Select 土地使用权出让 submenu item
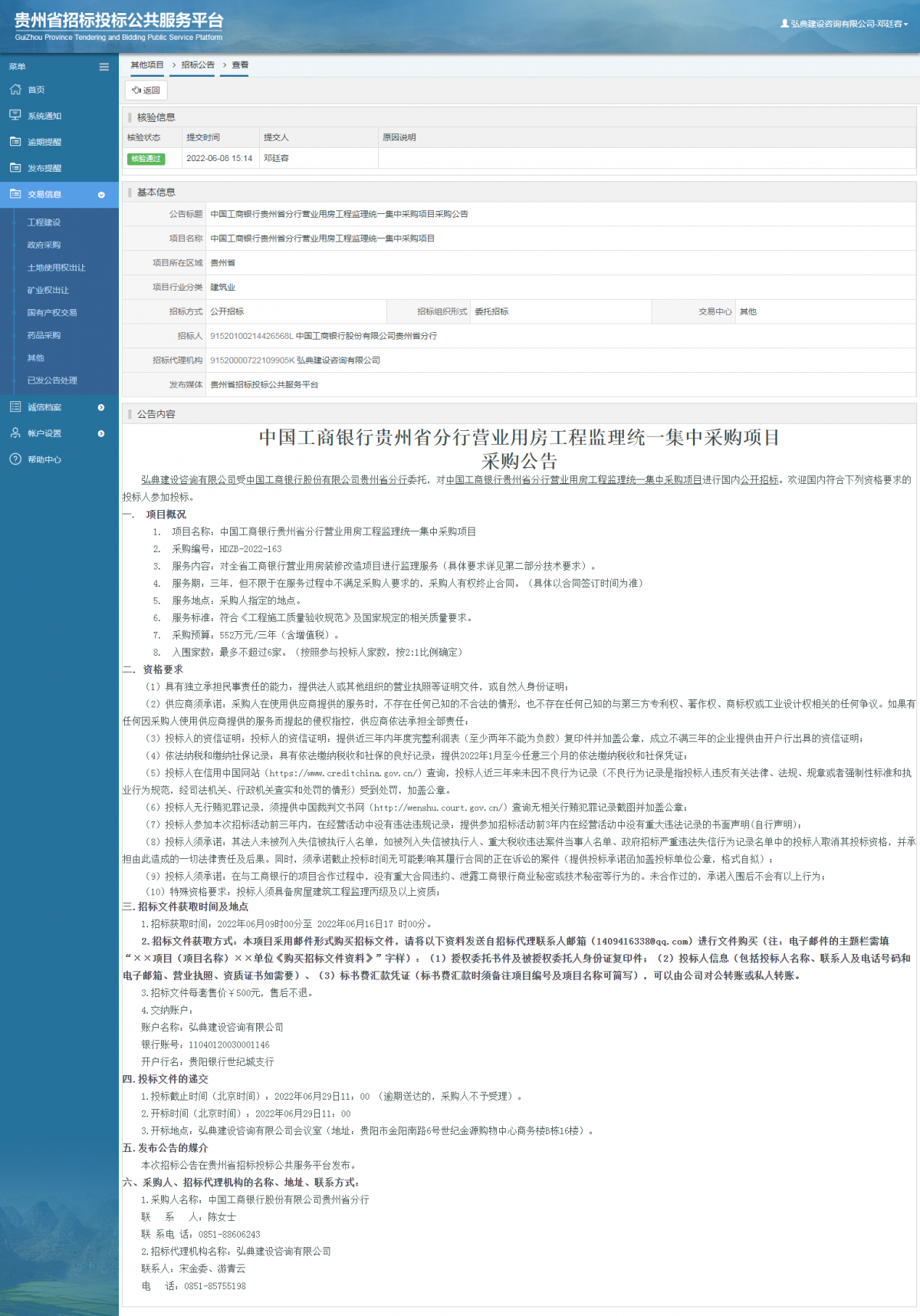Image resolution: width=920 pixels, height=1316 pixels. coord(57,268)
